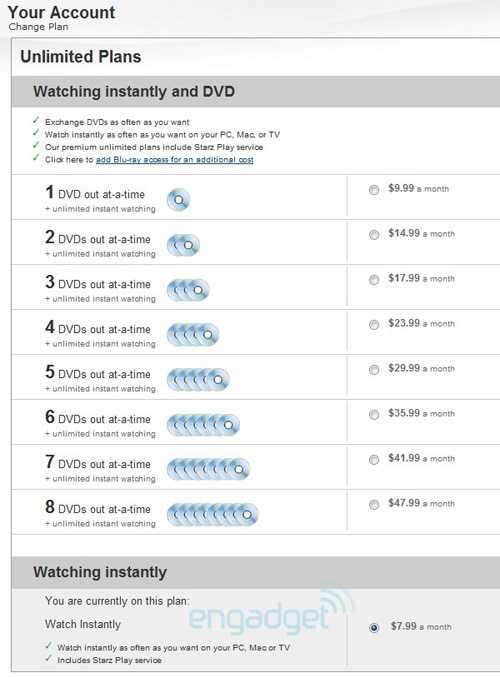Image resolution: width=500 pixels, height=678 pixels.
Task: Select the $9.99 a month plan
Action: pyautogui.click(x=374, y=190)
